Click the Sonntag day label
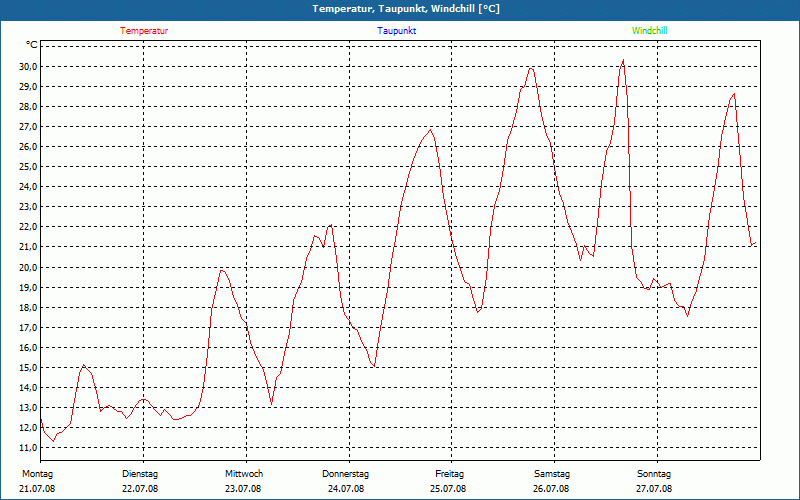The image size is (800, 500). pos(654,474)
